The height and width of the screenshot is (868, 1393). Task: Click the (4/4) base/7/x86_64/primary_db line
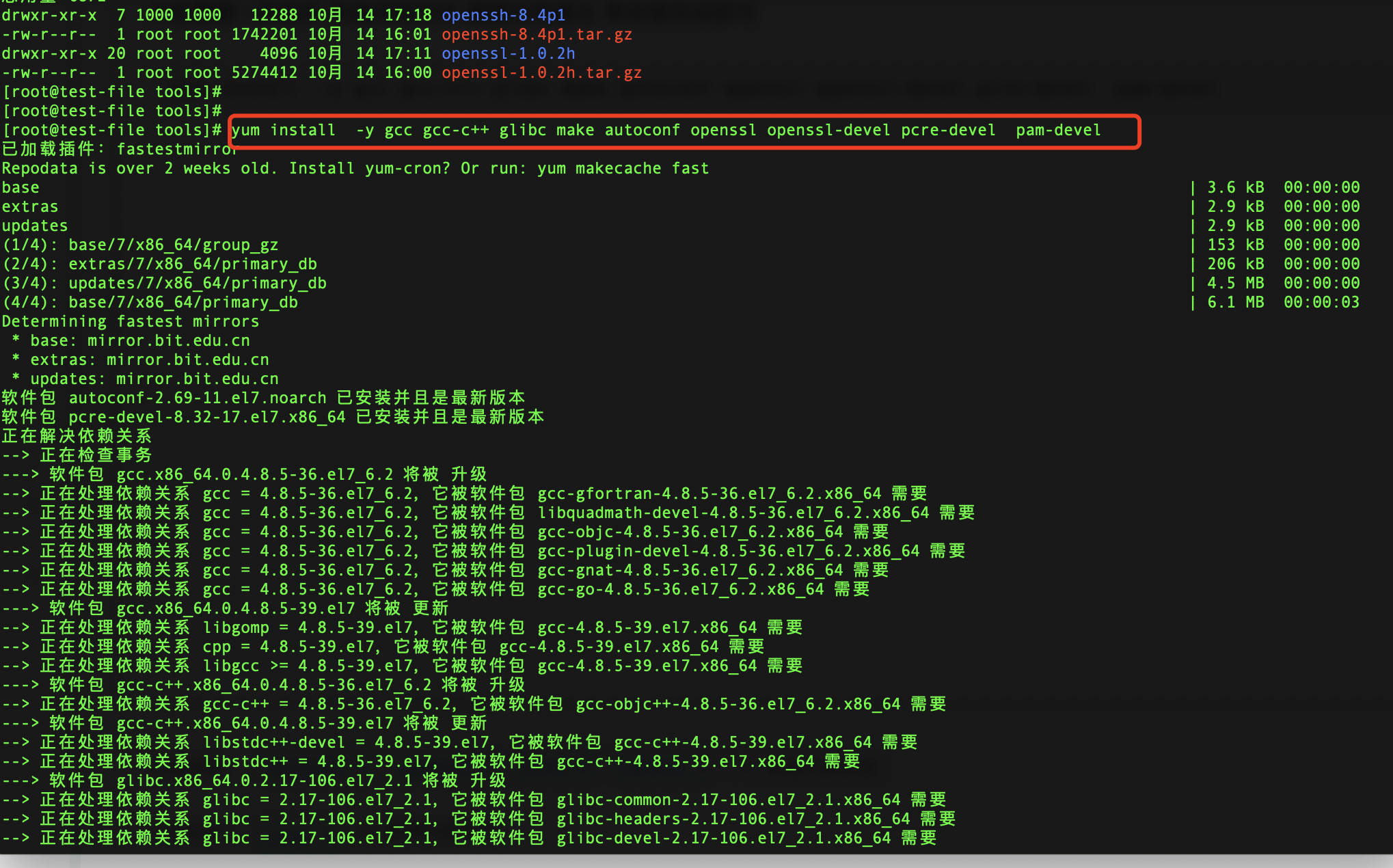(150, 302)
